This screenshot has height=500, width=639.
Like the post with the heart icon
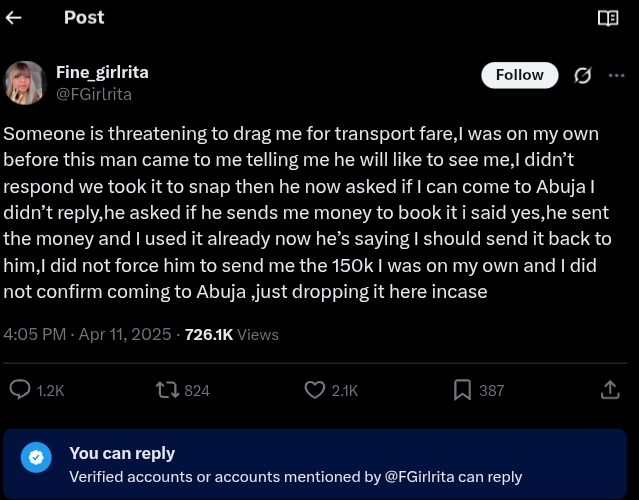point(315,390)
